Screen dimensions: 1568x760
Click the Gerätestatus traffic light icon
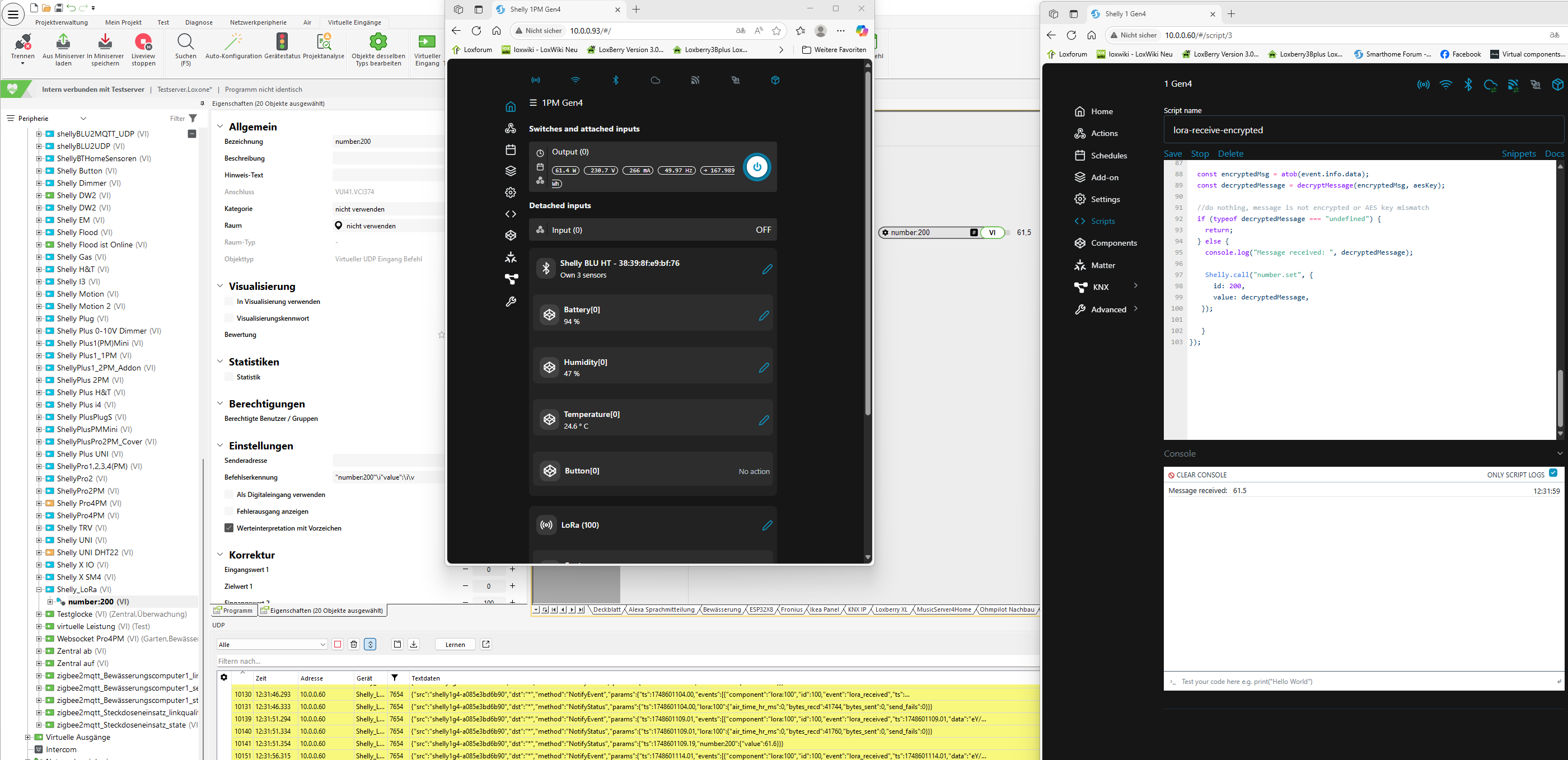282,43
